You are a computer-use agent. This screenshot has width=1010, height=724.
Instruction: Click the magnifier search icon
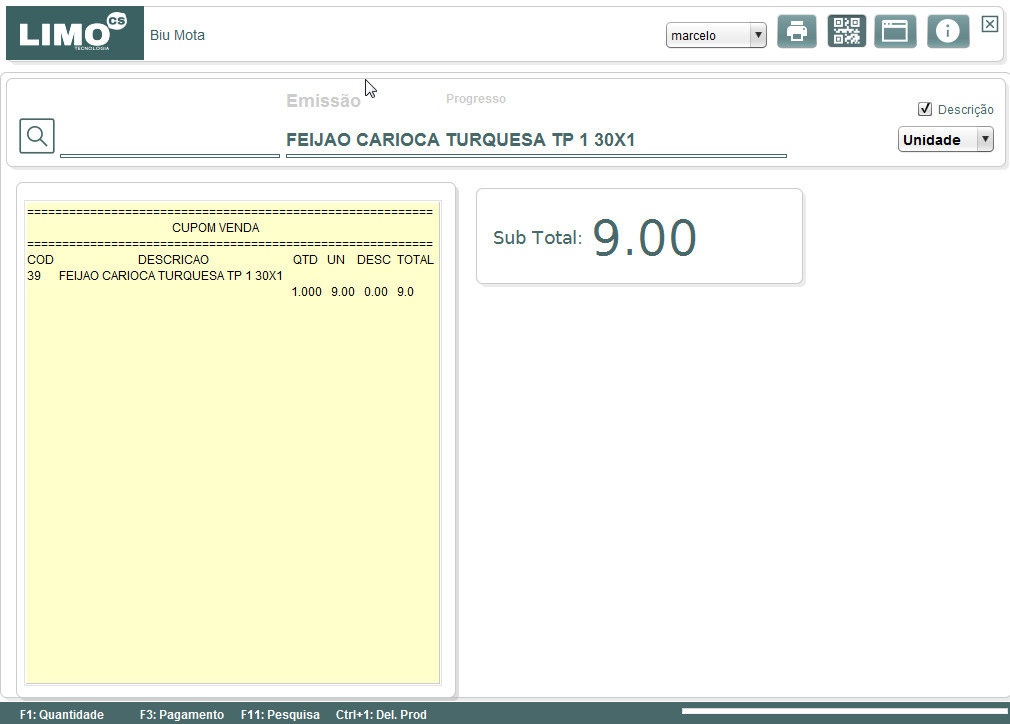[x=37, y=136]
